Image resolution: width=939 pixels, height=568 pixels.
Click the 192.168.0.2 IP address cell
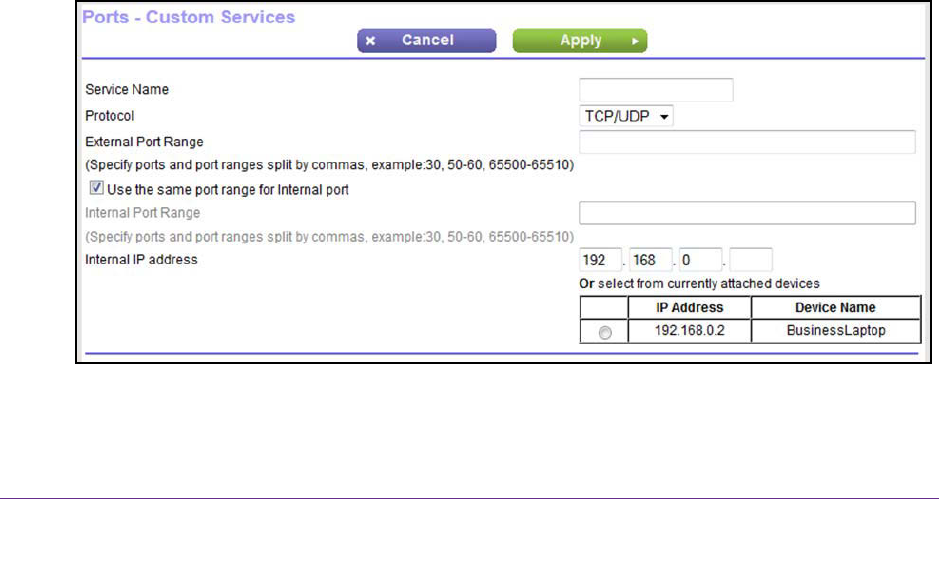689,331
